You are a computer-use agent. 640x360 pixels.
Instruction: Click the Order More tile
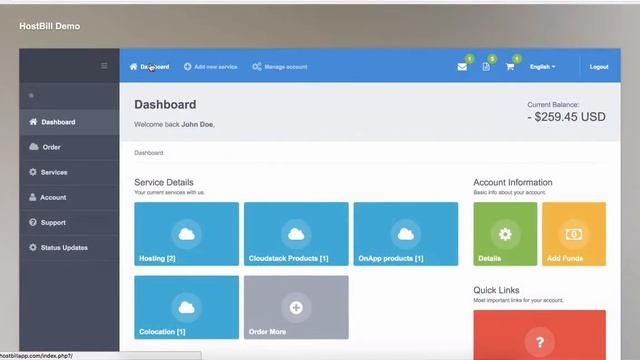pos(296,307)
